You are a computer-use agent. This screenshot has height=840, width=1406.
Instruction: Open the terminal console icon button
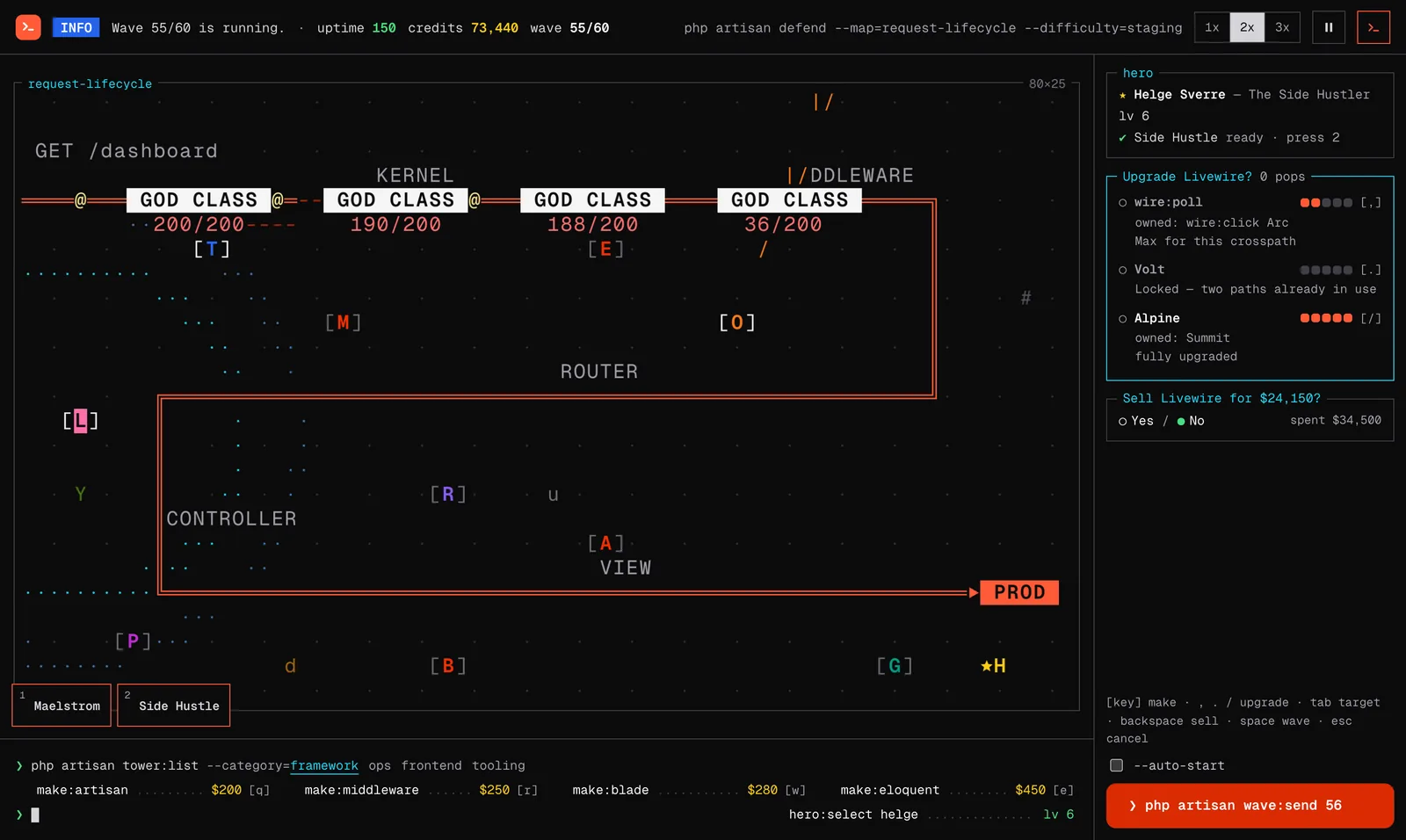(x=1373, y=27)
